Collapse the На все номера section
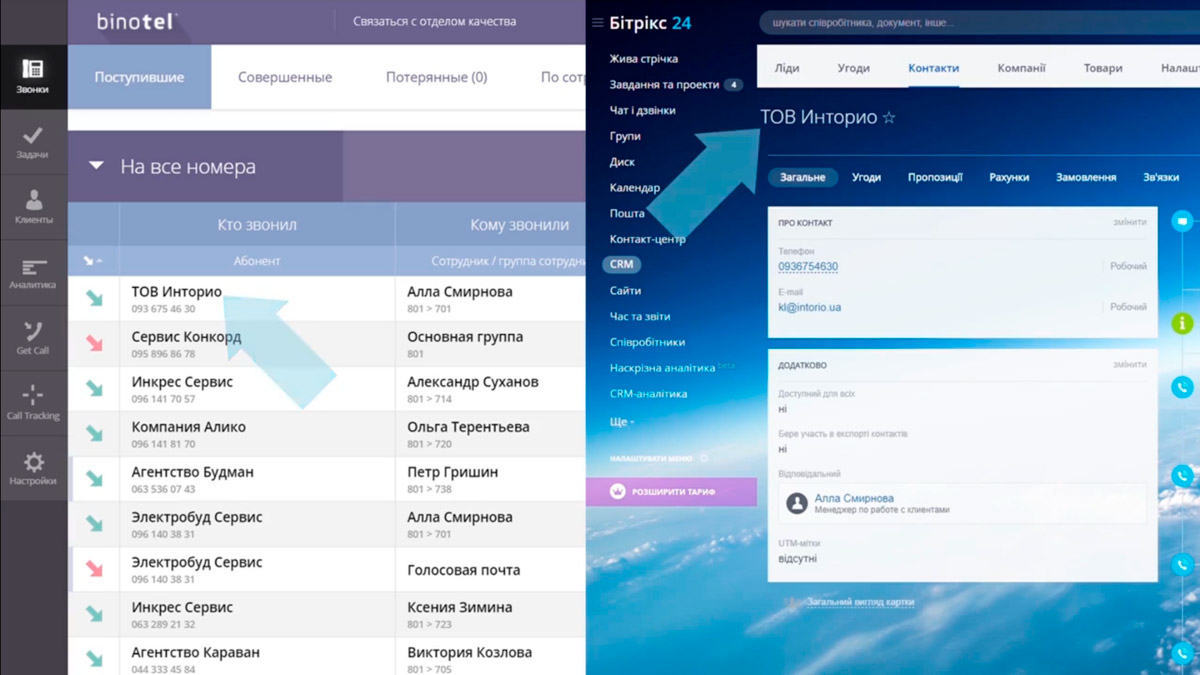This screenshot has height=675, width=1200. pos(96,166)
